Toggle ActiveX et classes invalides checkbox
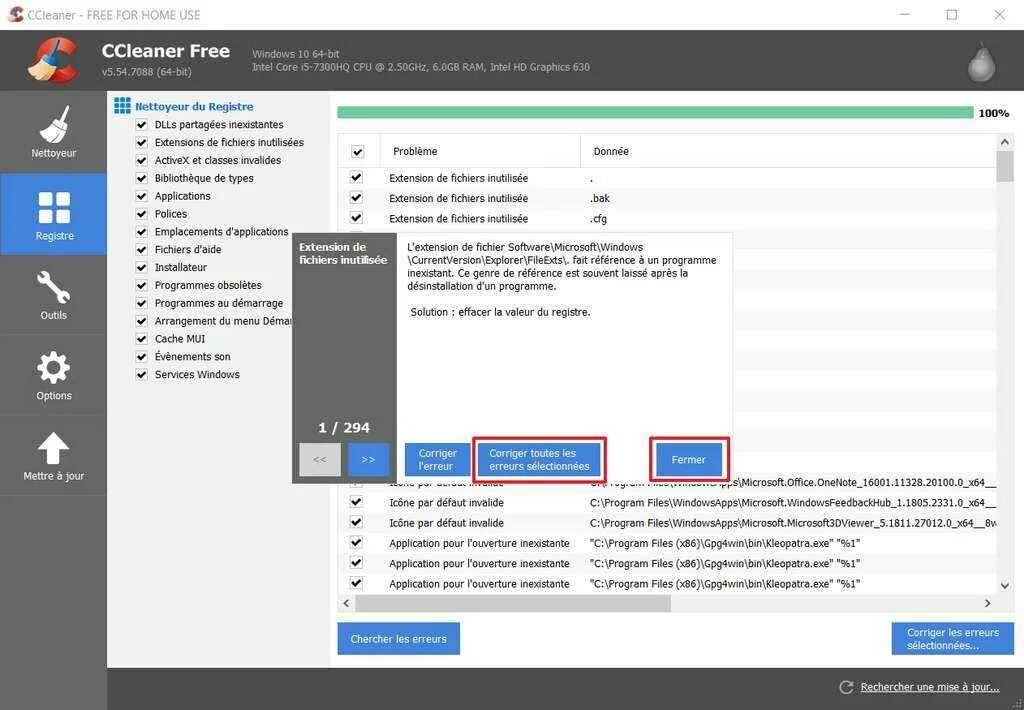This screenshot has height=710, width=1024. [141, 160]
